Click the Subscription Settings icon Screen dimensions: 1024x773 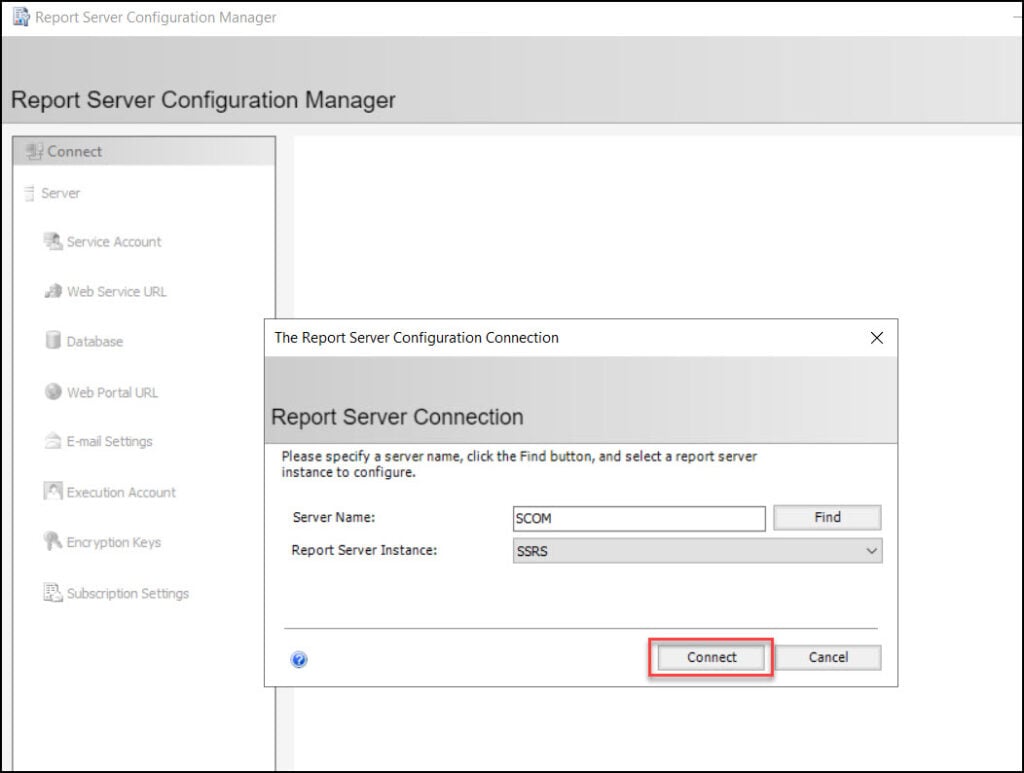pos(53,592)
